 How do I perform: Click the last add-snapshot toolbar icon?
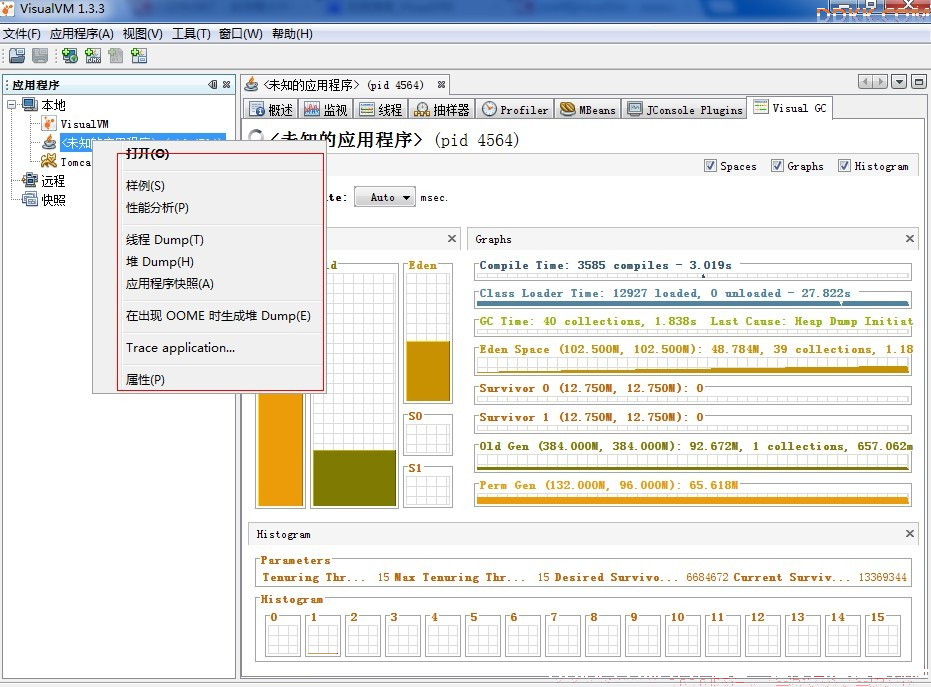click(139, 56)
